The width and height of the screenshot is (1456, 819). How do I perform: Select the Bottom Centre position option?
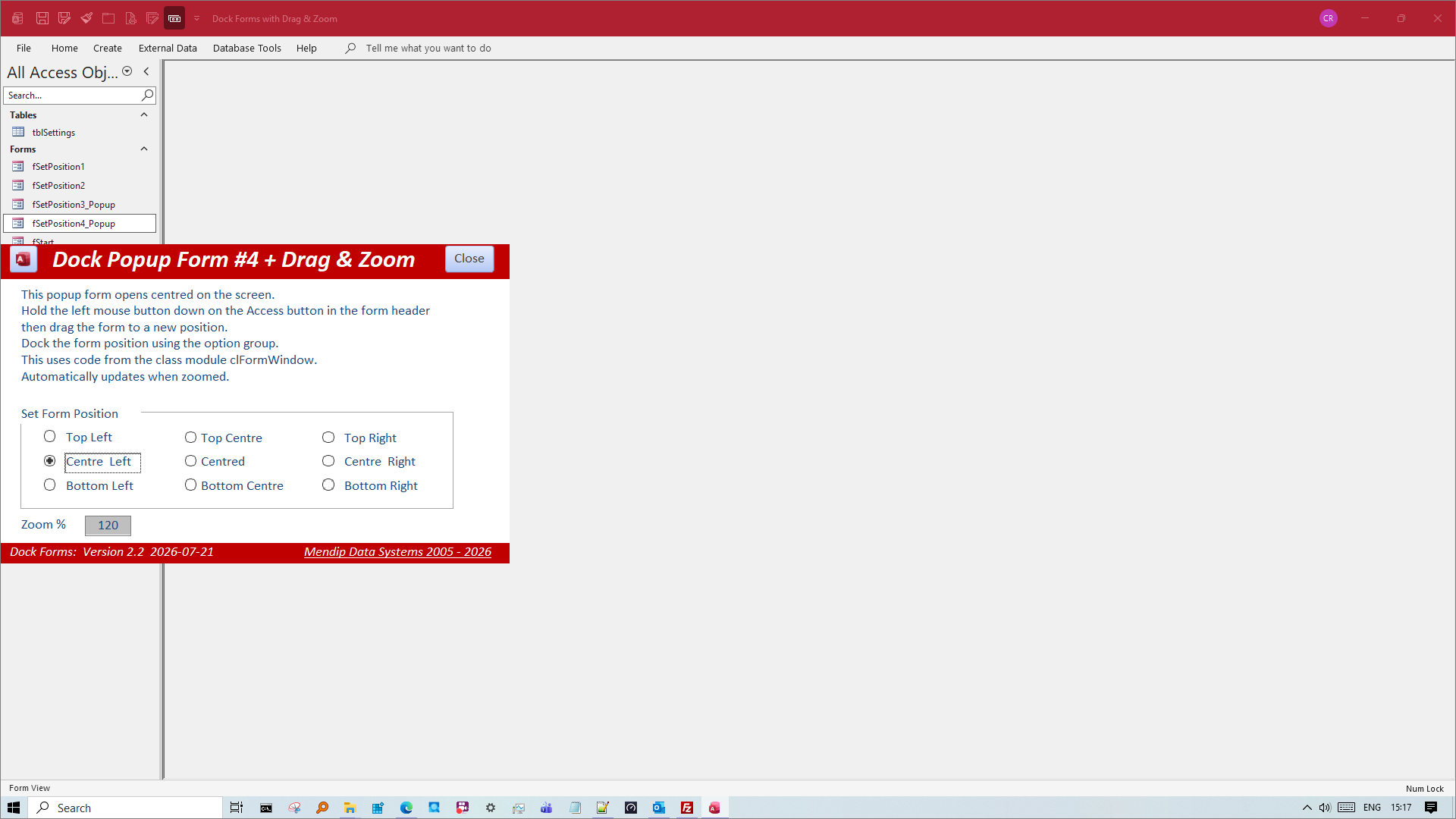pos(190,485)
